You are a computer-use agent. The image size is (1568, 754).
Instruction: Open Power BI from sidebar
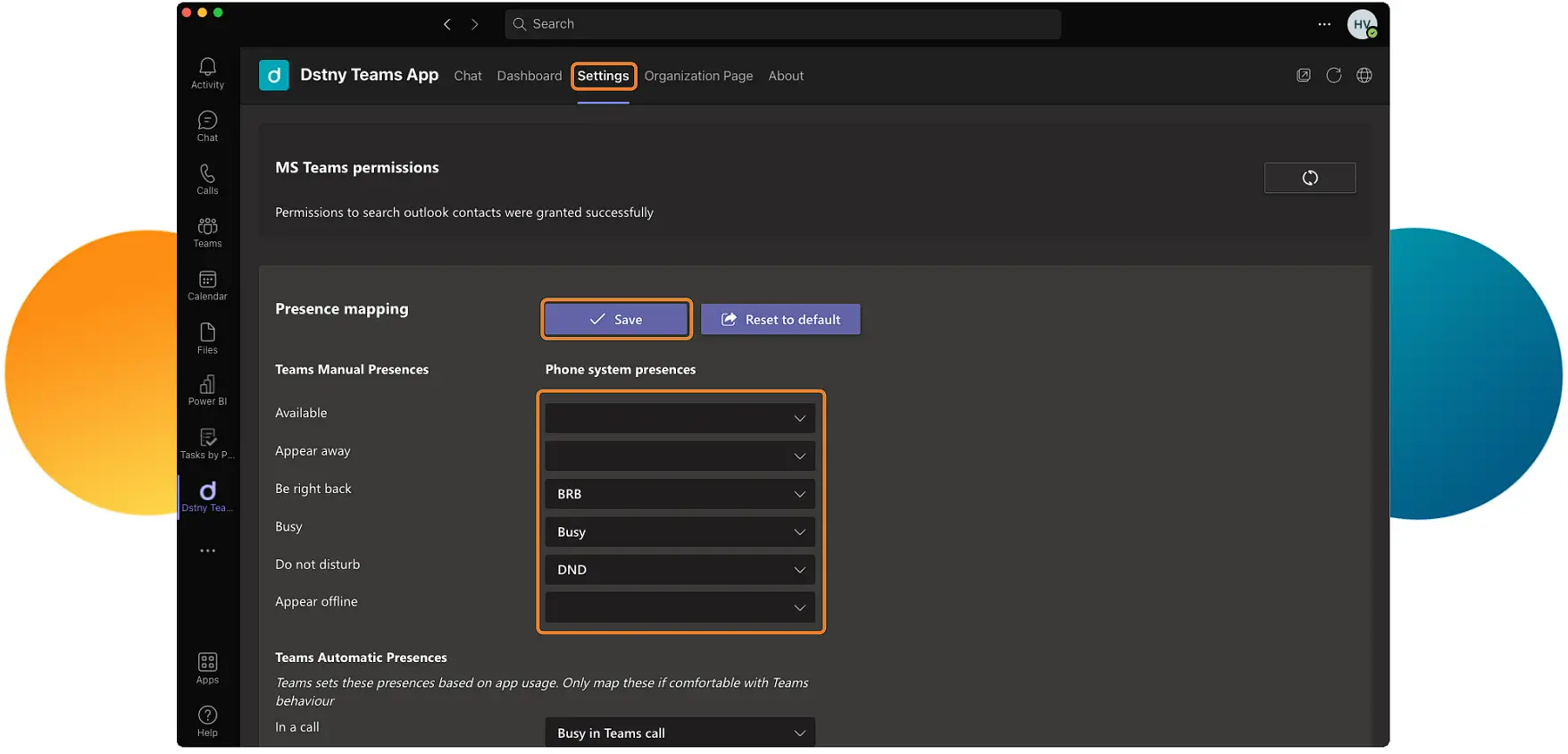click(207, 390)
